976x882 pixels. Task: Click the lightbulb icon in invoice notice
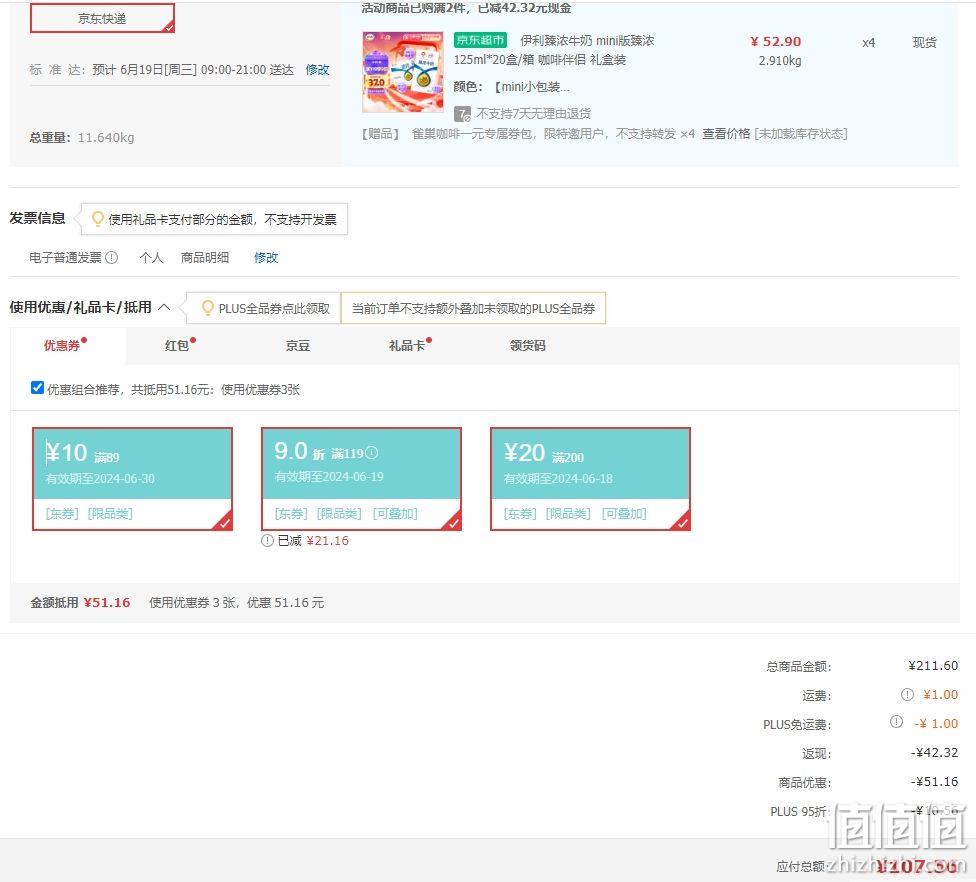click(x=98, y=218)
